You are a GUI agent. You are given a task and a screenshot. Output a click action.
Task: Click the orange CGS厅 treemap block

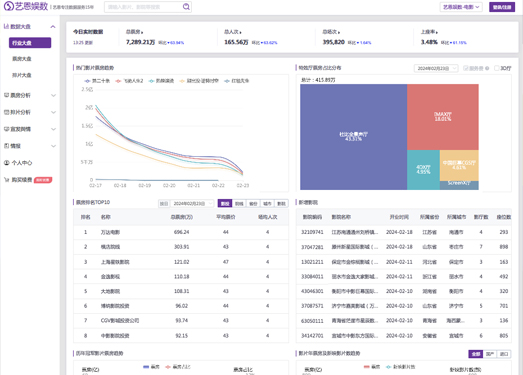point(459,165)
